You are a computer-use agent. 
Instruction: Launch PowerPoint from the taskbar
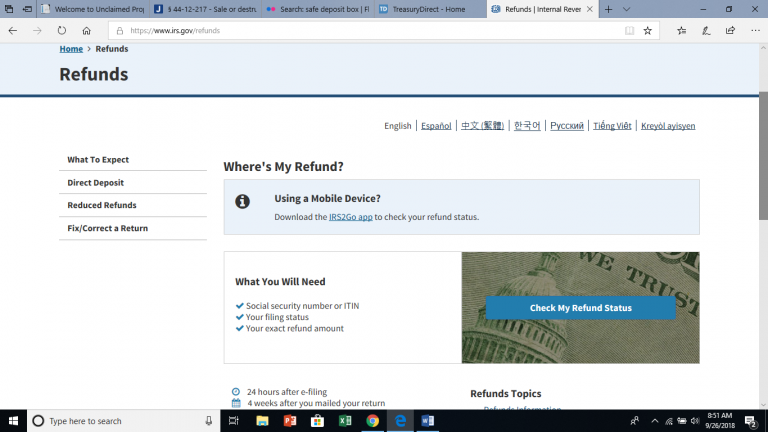290,421
